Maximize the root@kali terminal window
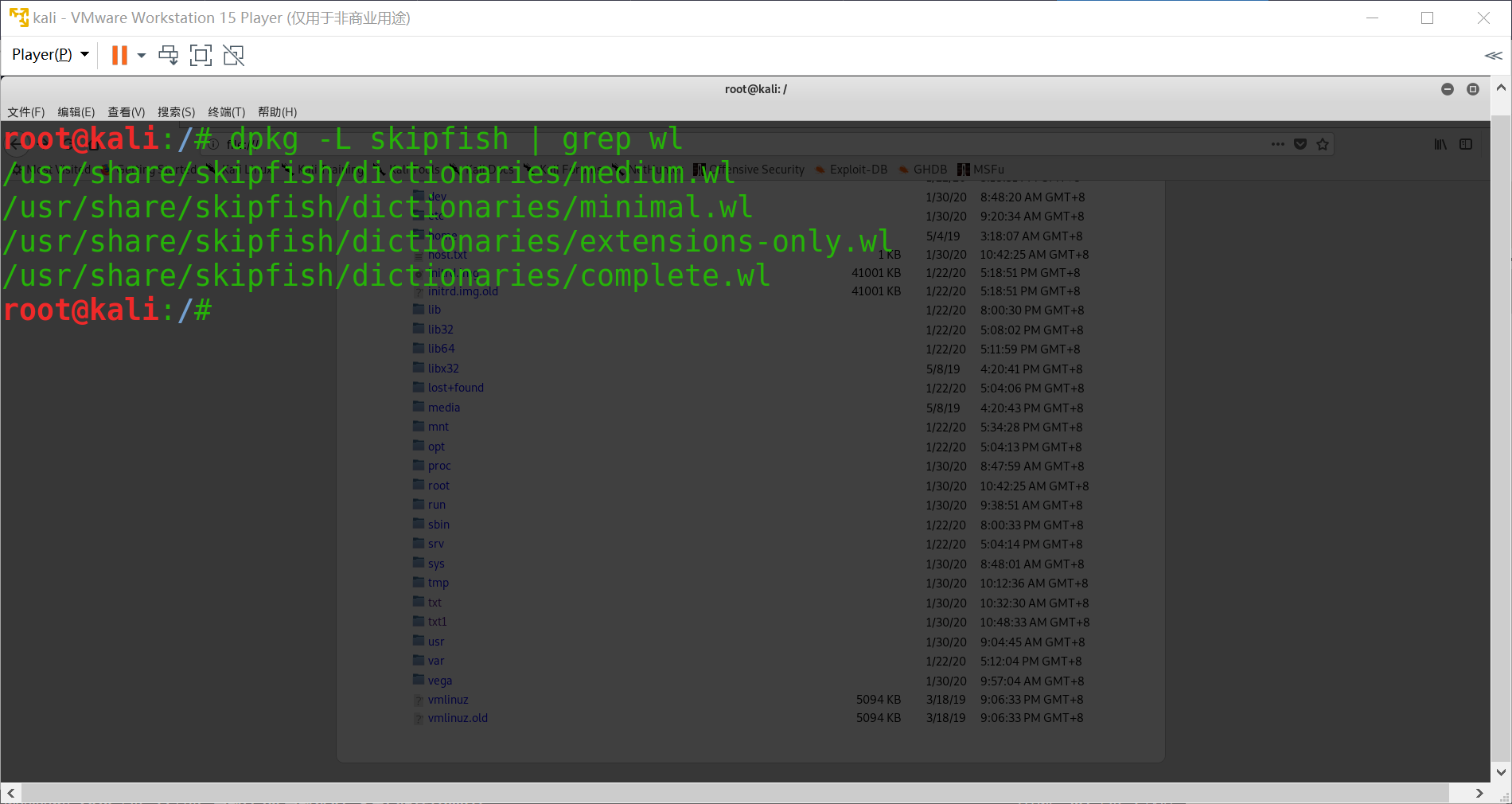 [1473, 89]
